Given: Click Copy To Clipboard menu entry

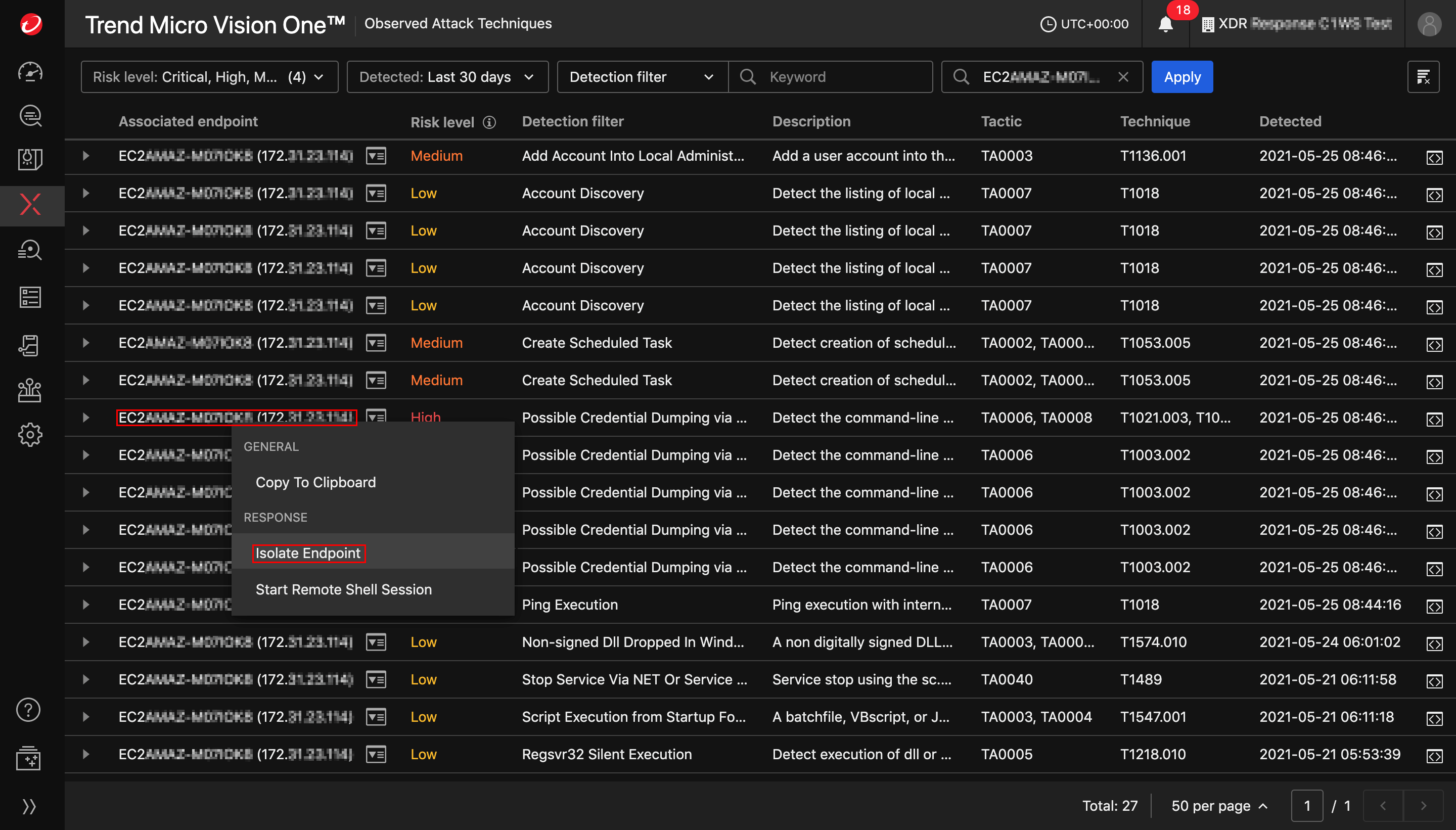Looking at the screenshot, I should (x=315, y=482).
